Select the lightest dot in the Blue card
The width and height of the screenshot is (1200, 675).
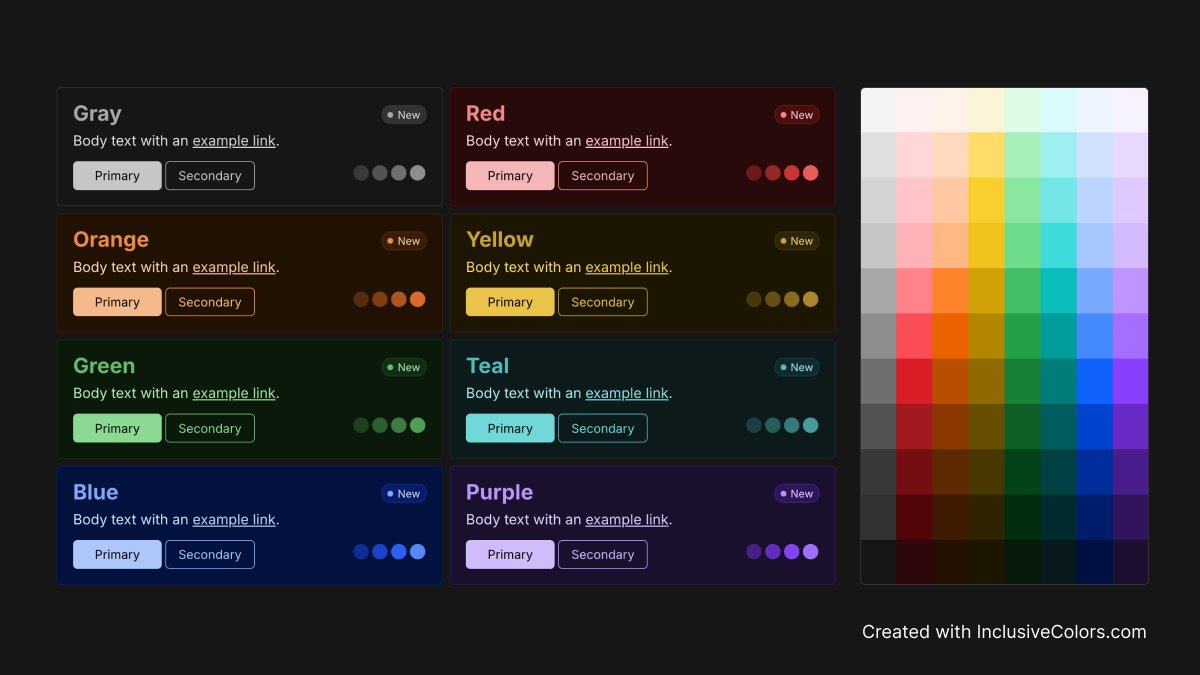pos(418,551)
